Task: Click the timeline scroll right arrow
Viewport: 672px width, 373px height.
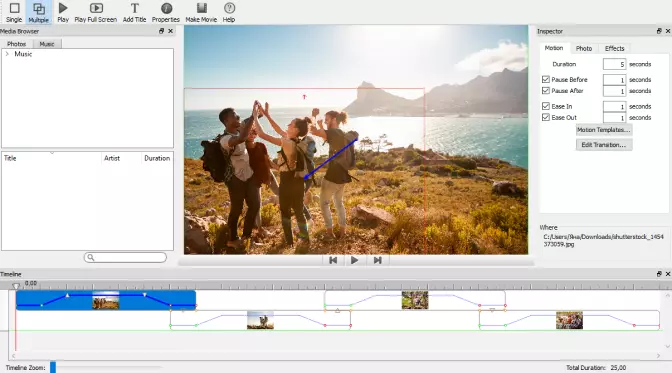Action: click(659, 356)
